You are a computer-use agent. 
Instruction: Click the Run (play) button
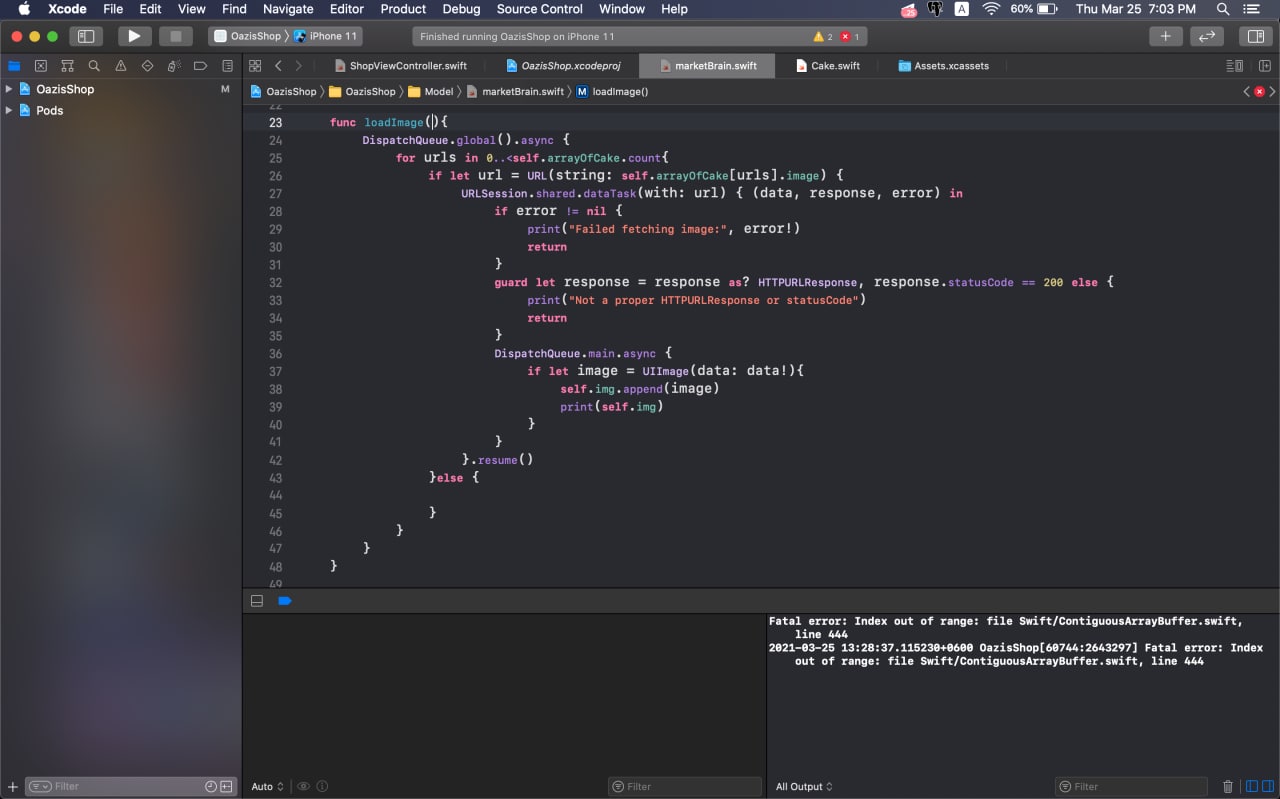coord(133,36)
